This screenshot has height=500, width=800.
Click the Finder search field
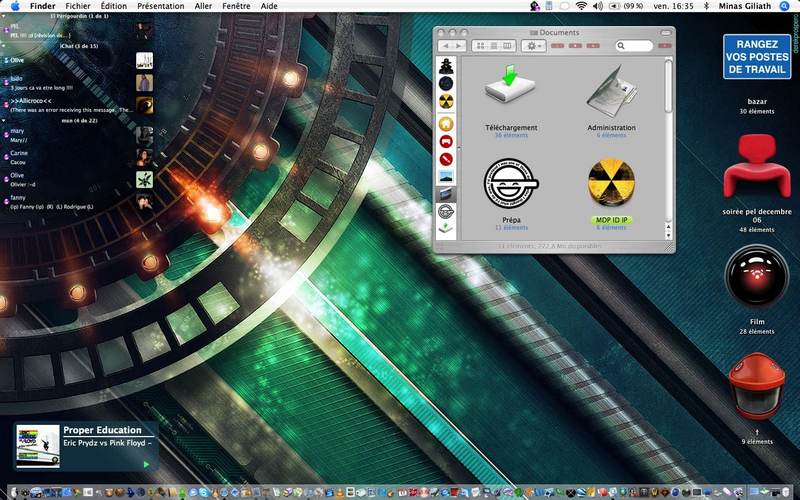(x=634, y=46)
